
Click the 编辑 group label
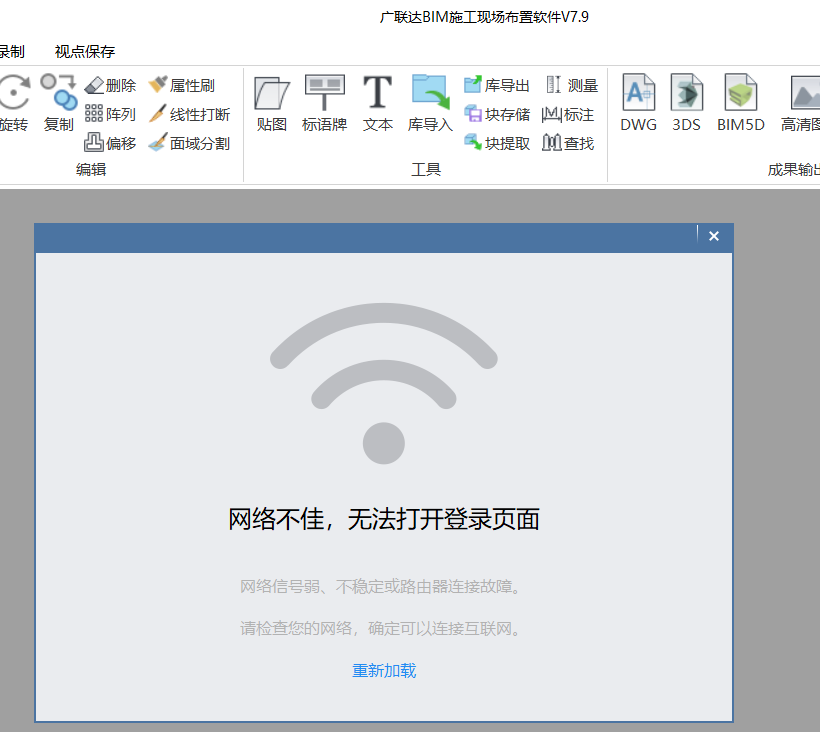(x=91, y=169)
